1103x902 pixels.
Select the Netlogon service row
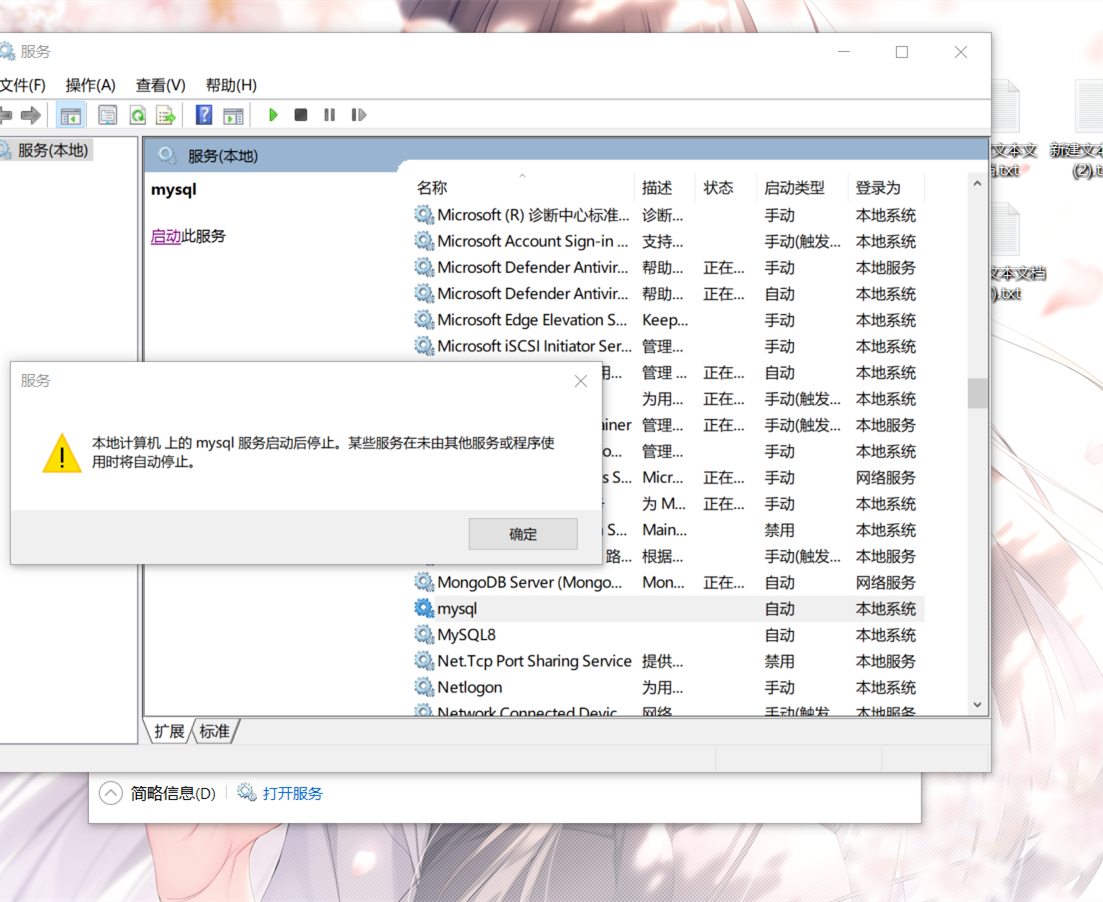[x=668, y=687]
